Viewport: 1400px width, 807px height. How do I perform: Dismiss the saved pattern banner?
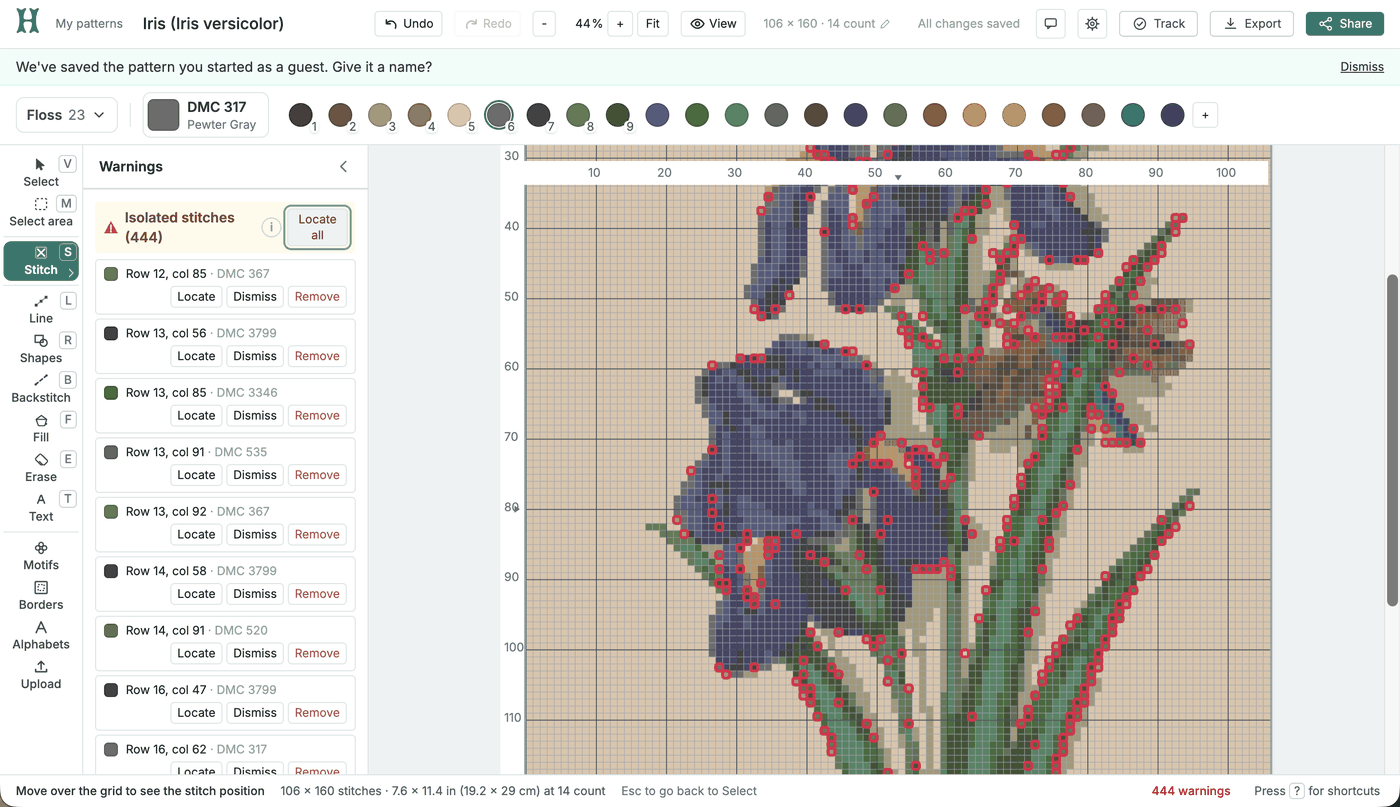1362,67
